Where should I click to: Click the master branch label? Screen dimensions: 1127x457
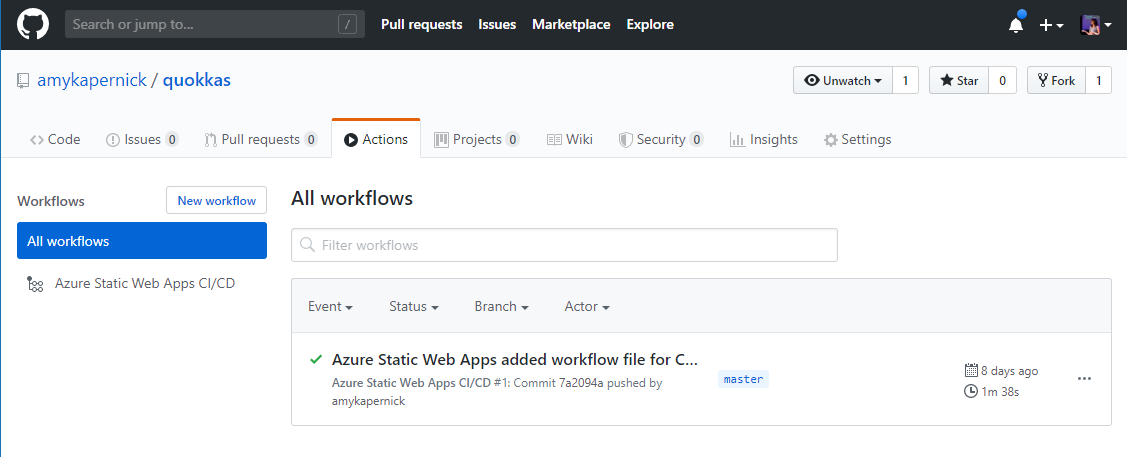[743, 379]
